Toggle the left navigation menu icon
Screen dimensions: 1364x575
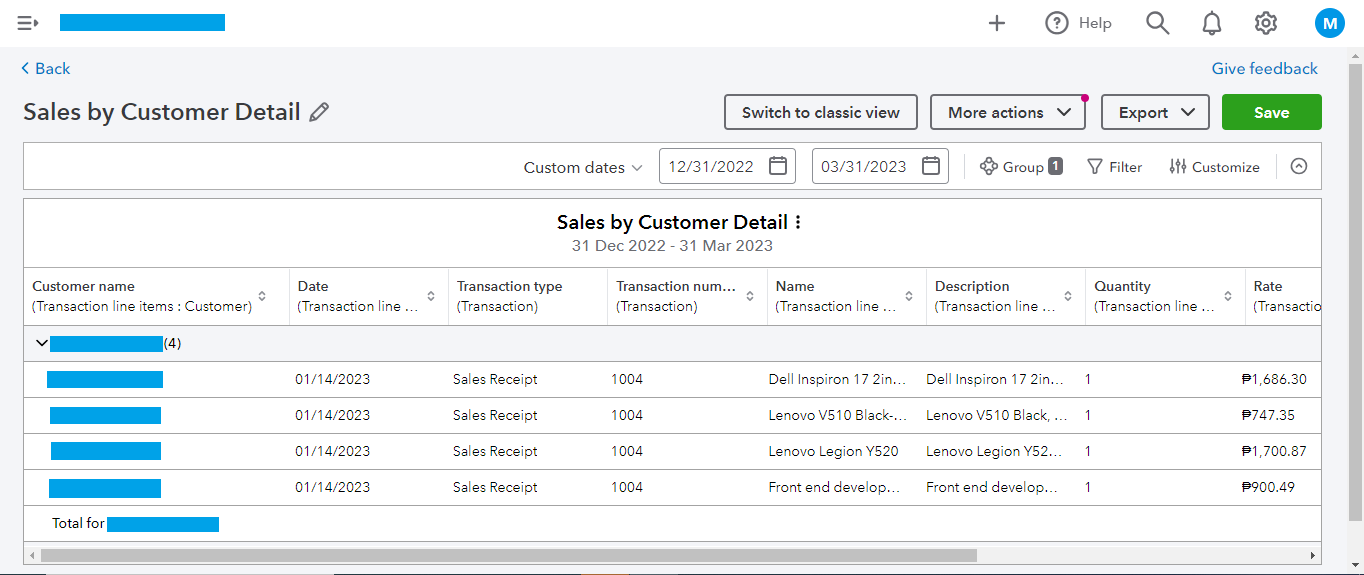(x=28, y=23)
